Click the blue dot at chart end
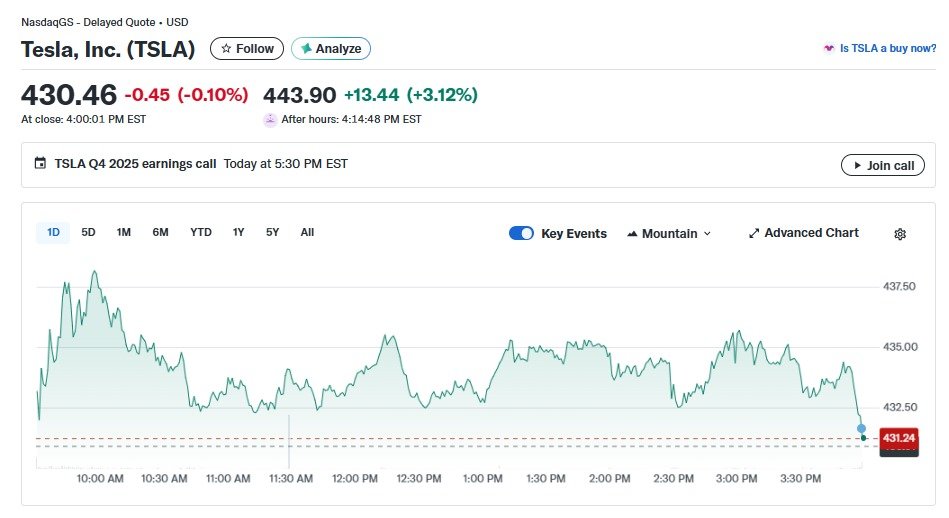This screenshot has width=949, height=518. [861, 428]
